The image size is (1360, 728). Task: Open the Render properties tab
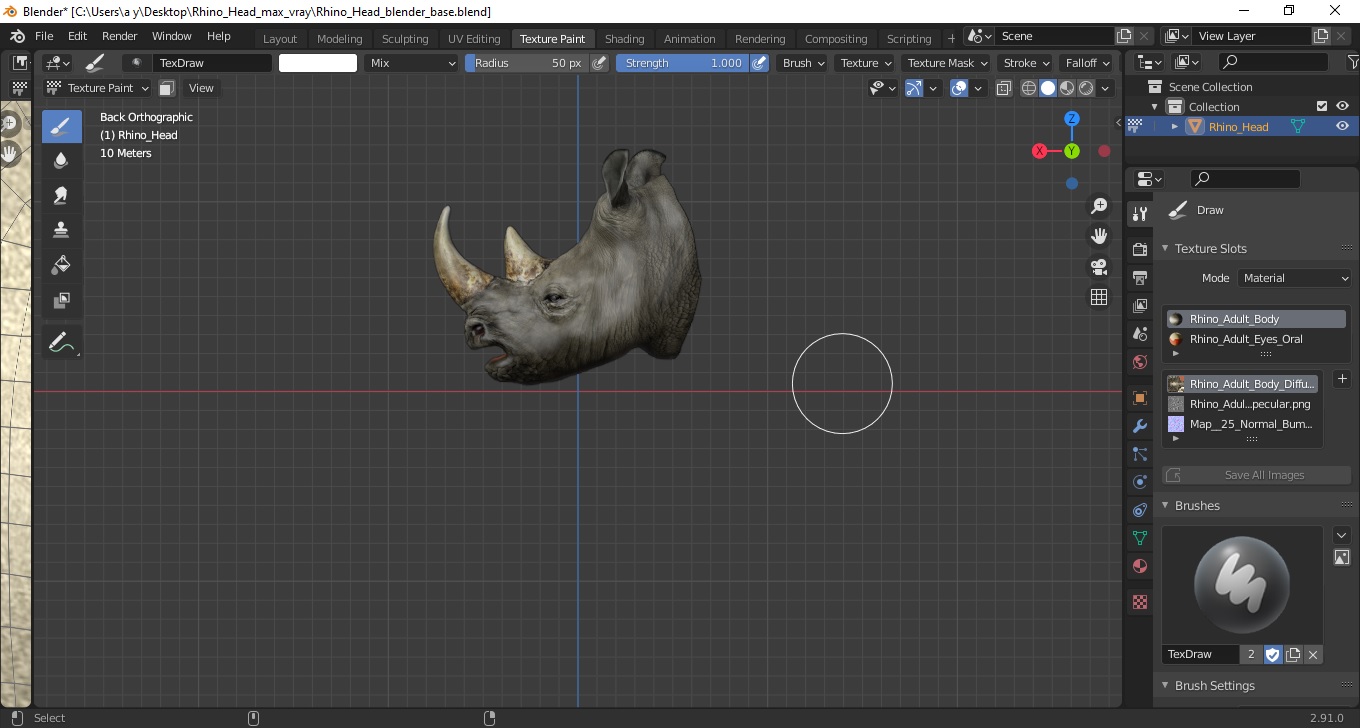(1139, 249)
